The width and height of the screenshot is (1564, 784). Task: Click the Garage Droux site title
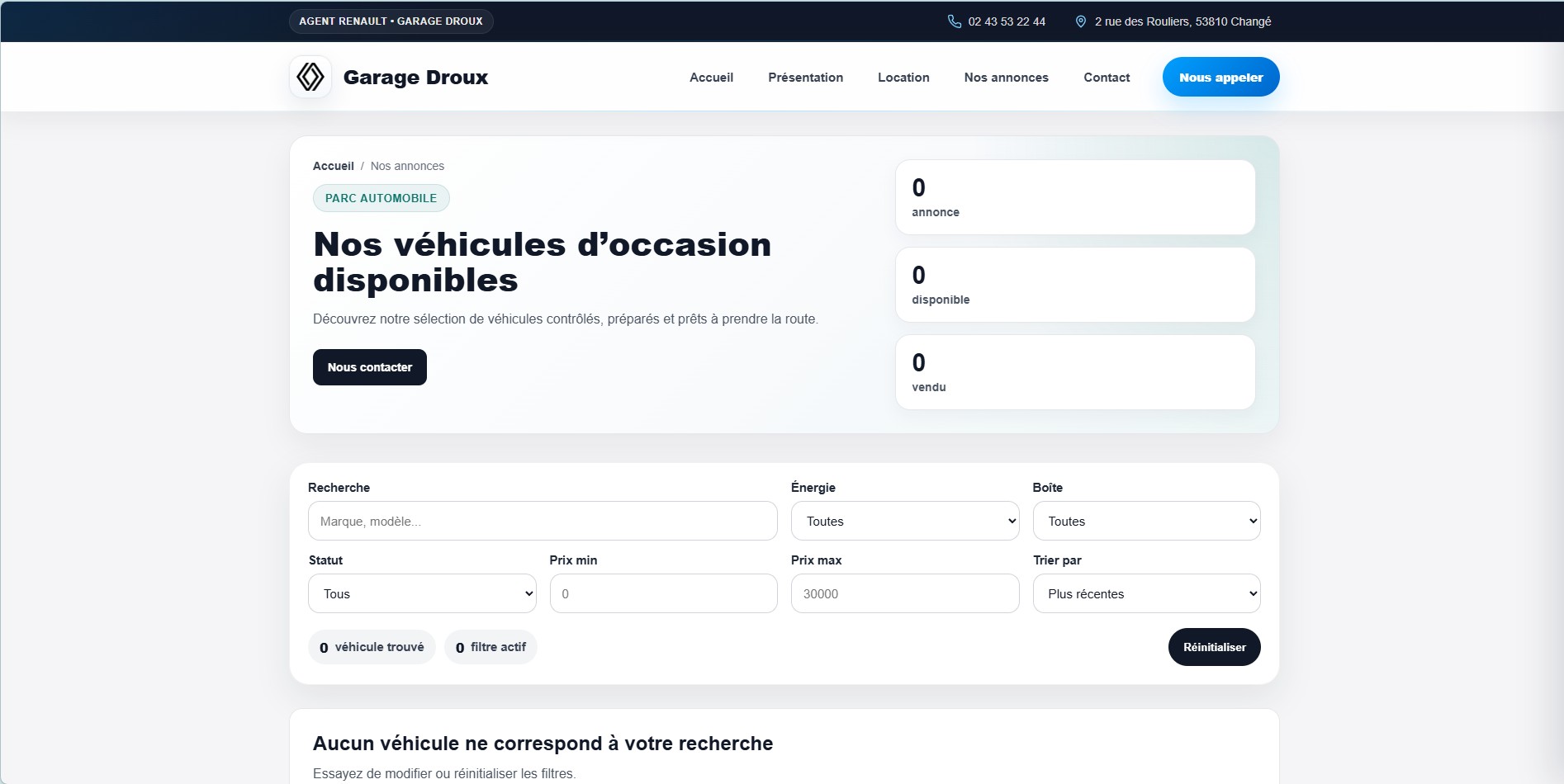(415, 78)
